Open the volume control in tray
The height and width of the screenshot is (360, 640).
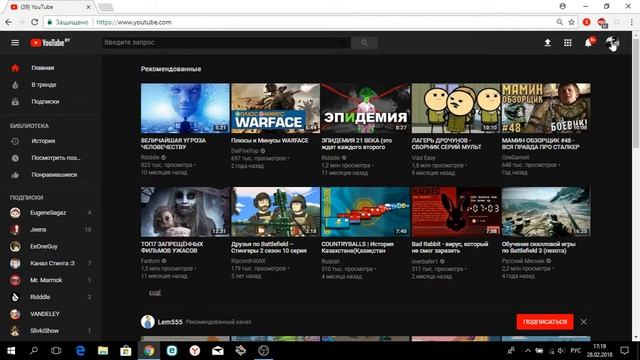(x=561, y=351)
